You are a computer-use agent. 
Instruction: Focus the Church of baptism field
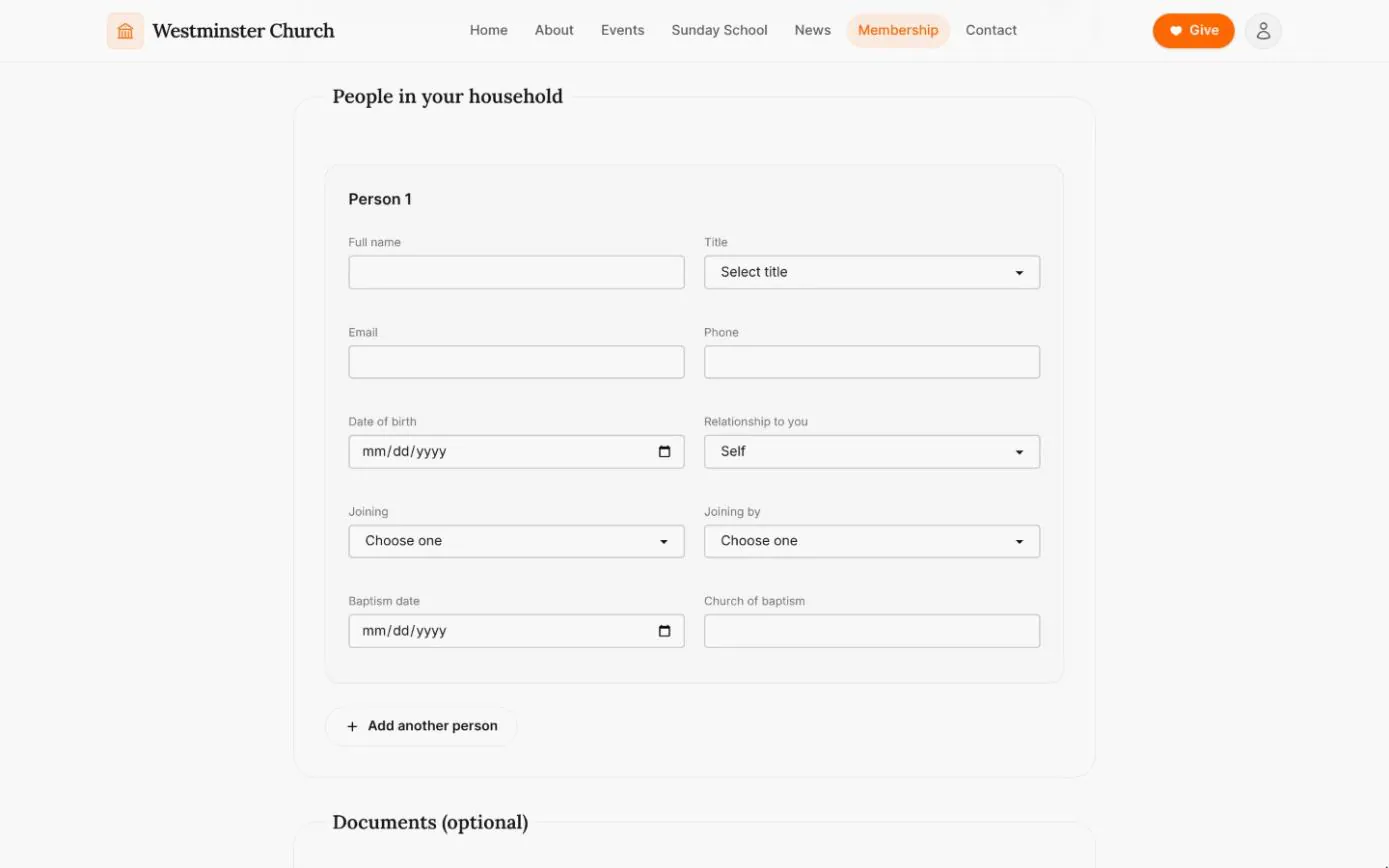click(x=872, y=631)
